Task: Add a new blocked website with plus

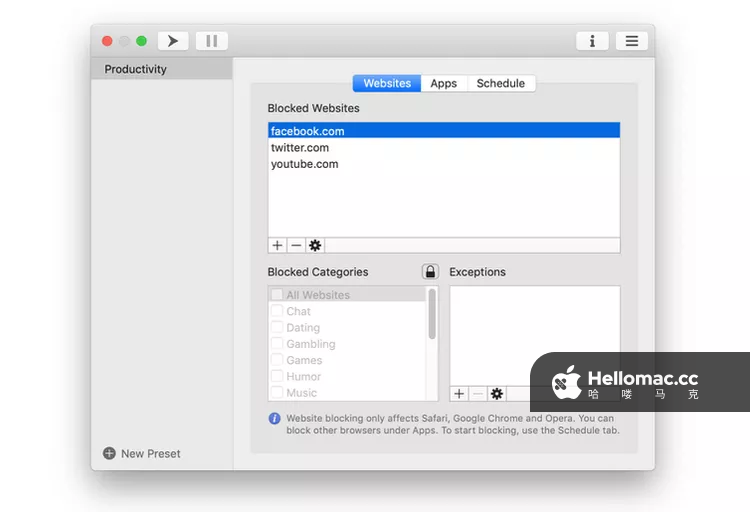Action: tap(277, 245)
